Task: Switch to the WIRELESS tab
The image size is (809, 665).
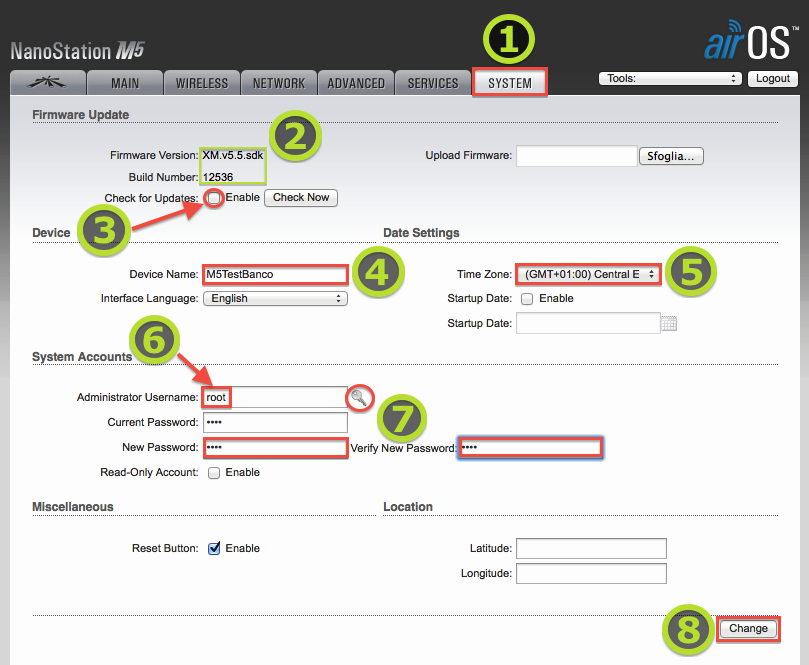Action: (x=202, y=83)
